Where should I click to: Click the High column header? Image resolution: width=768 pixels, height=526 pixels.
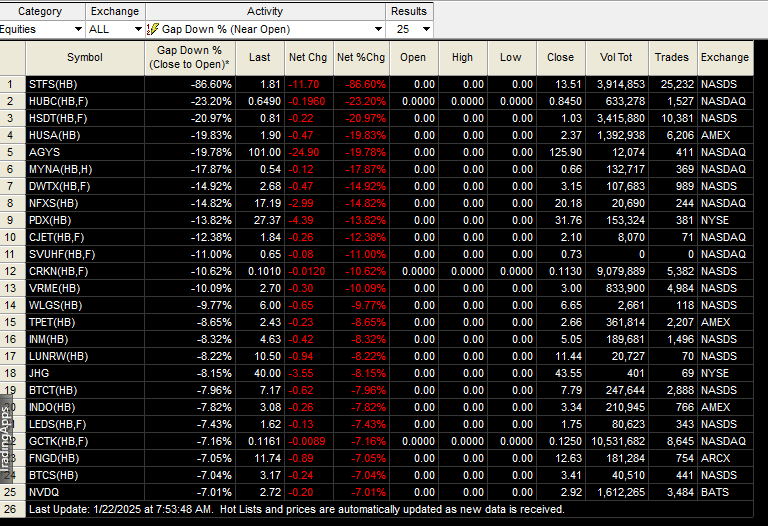tap(462, 58)
